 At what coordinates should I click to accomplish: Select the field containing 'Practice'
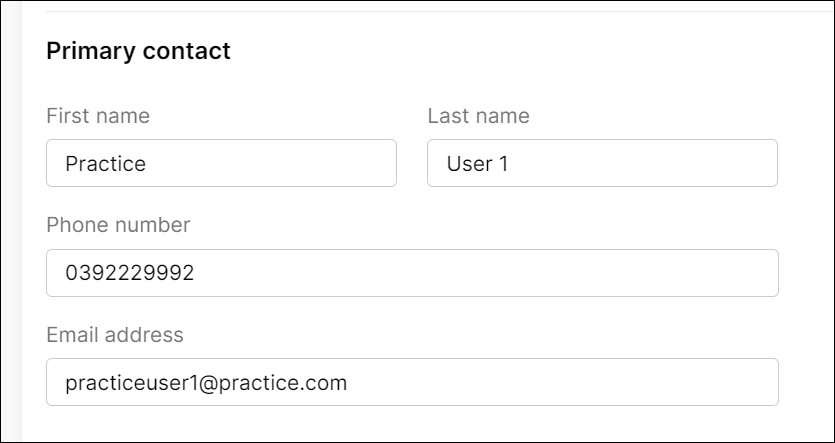tap(221, 163)
